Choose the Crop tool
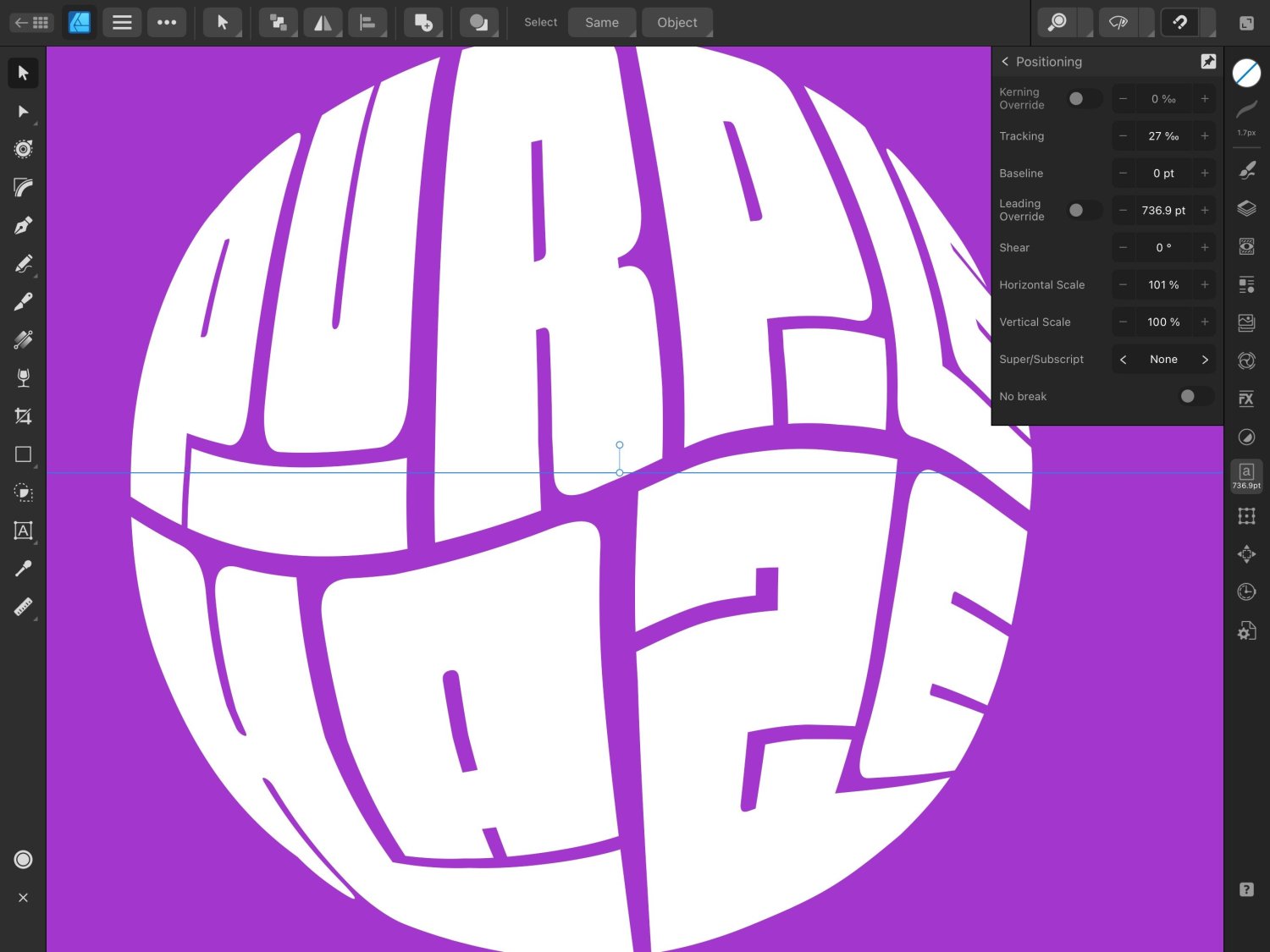 pyautogui.click(x=23, y=416)
